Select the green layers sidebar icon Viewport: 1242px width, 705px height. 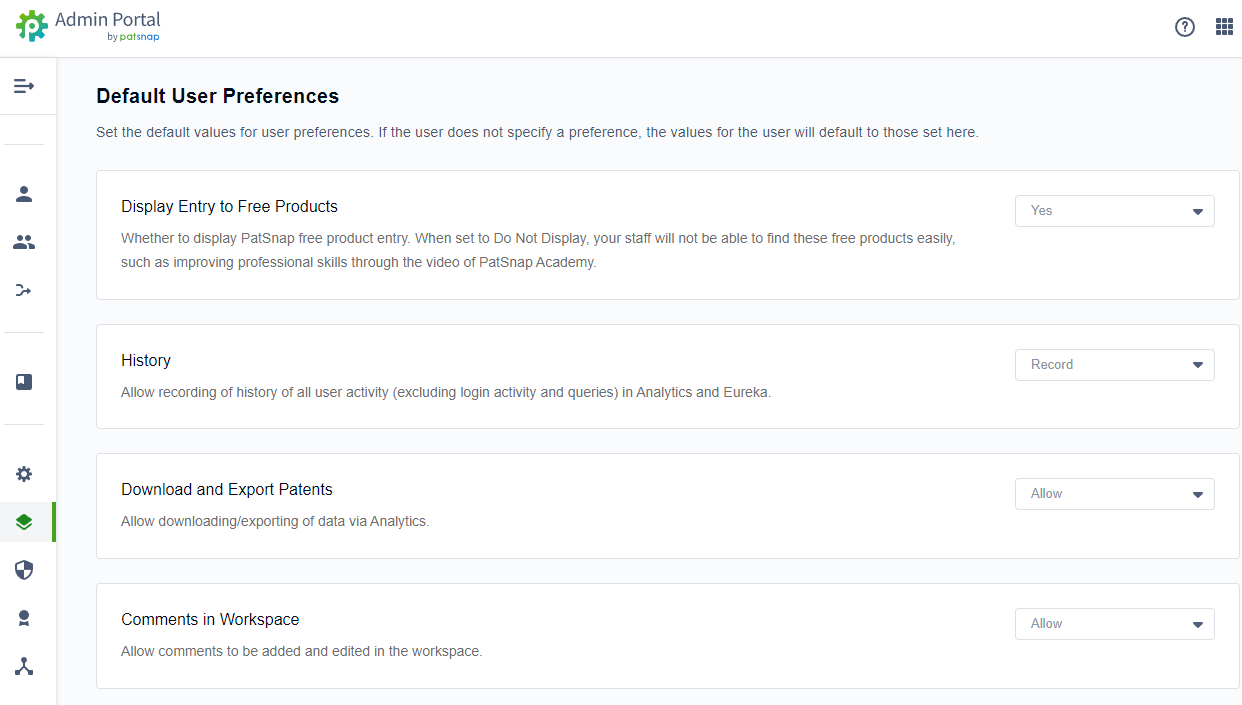24,522
